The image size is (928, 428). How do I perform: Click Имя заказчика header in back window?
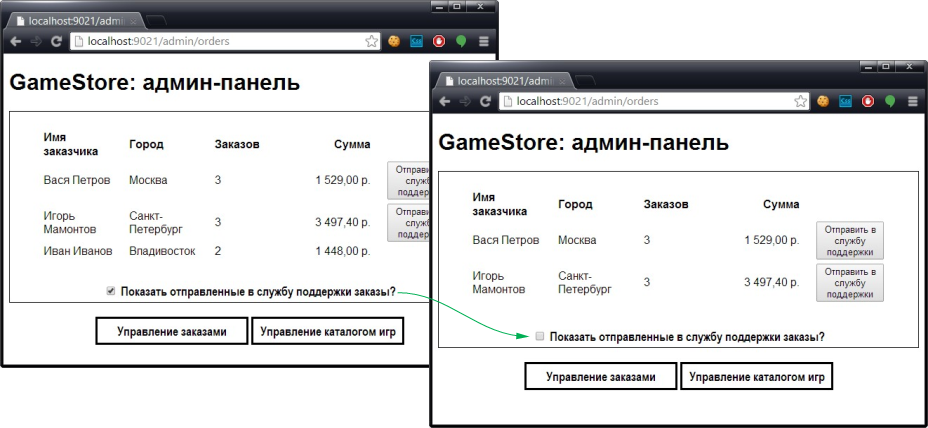point(70,144)
